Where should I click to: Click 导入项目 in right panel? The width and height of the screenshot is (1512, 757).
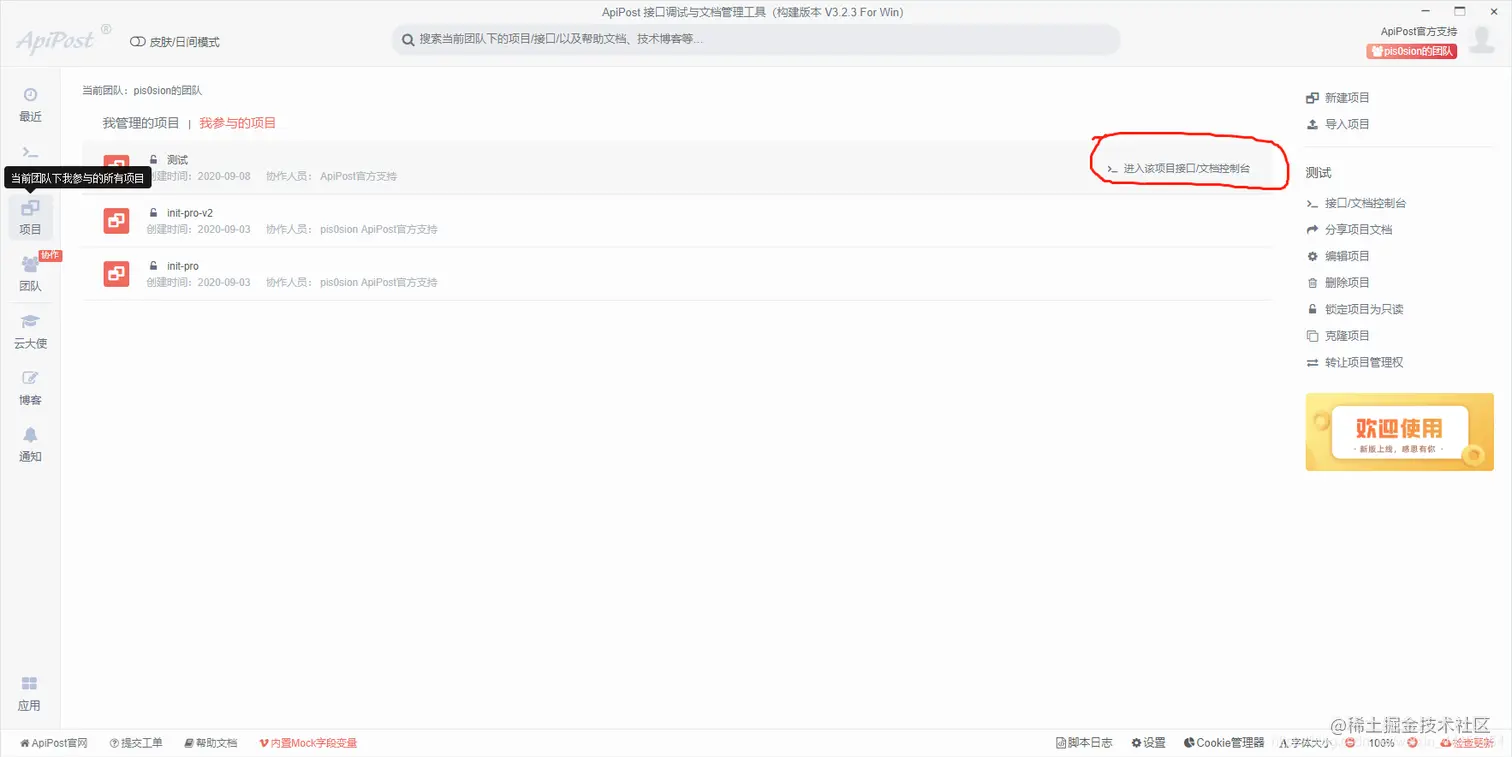pyautogui.click(x=1338, y=124)
